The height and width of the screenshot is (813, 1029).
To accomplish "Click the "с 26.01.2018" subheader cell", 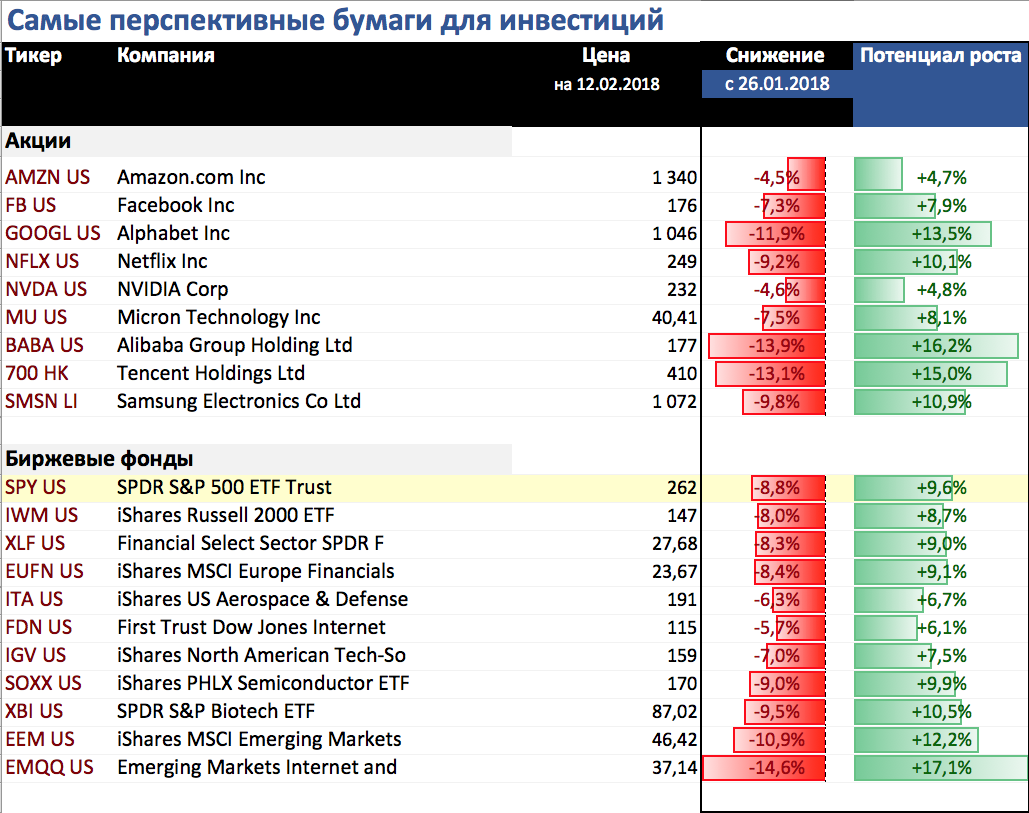I will coord(777,84).
